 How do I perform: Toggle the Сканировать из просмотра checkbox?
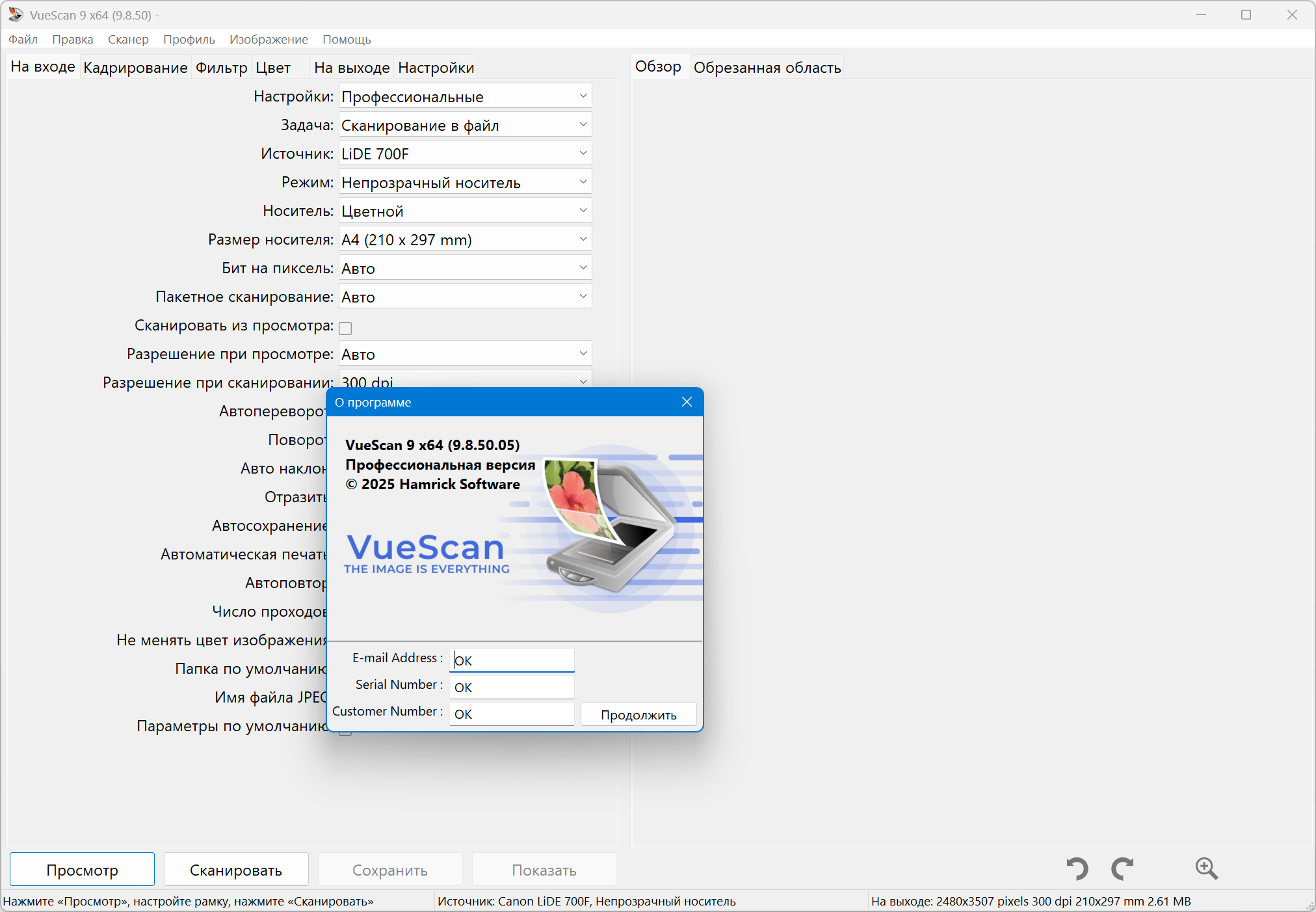click(x=346, y=328)
